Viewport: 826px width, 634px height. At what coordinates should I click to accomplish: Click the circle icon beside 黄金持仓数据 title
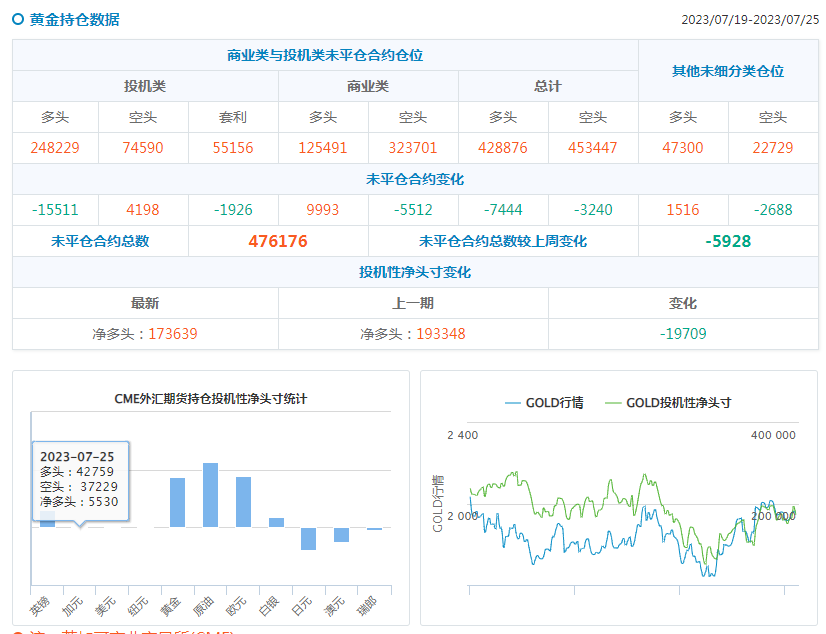coord(18,19)
